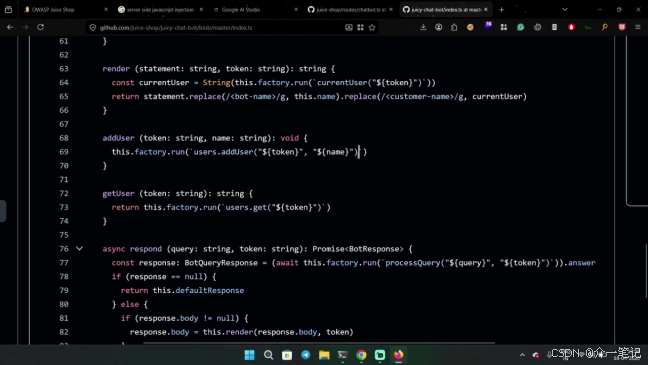The width and height of the screenshot is (648, 365).
Task: Switch to juice-shop/routes/chatbot.ts tab
Action: [x=350, y=10]
